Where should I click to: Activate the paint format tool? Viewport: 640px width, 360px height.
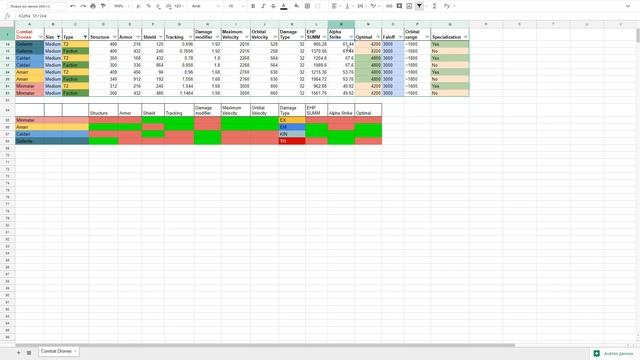(103, 6)
